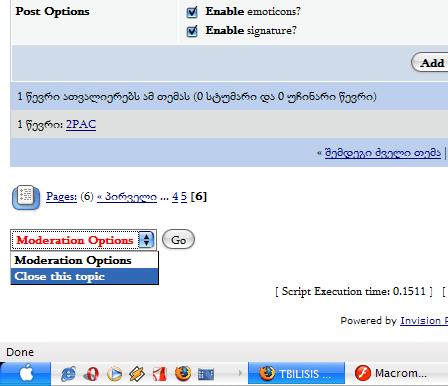Switch to TBILISIS Firefox taskbar window

pos(296,374)
